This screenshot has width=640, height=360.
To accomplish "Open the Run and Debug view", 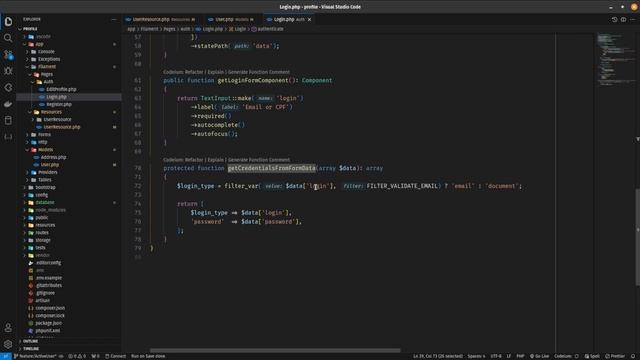I will 8,71.
